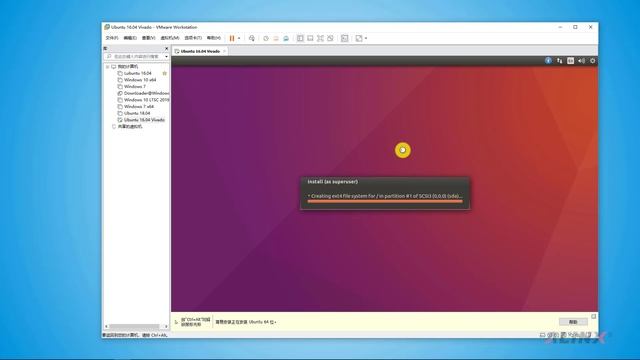Open the snapshot manager toolbar icon
The width and height of the screenshot is (640, 360).
pos(286,38)
